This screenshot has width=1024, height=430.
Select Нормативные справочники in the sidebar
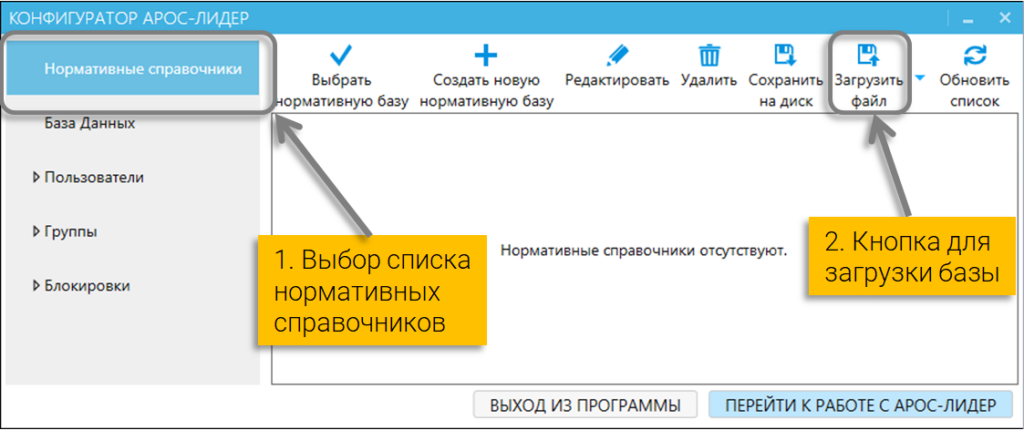pos(133,69)
